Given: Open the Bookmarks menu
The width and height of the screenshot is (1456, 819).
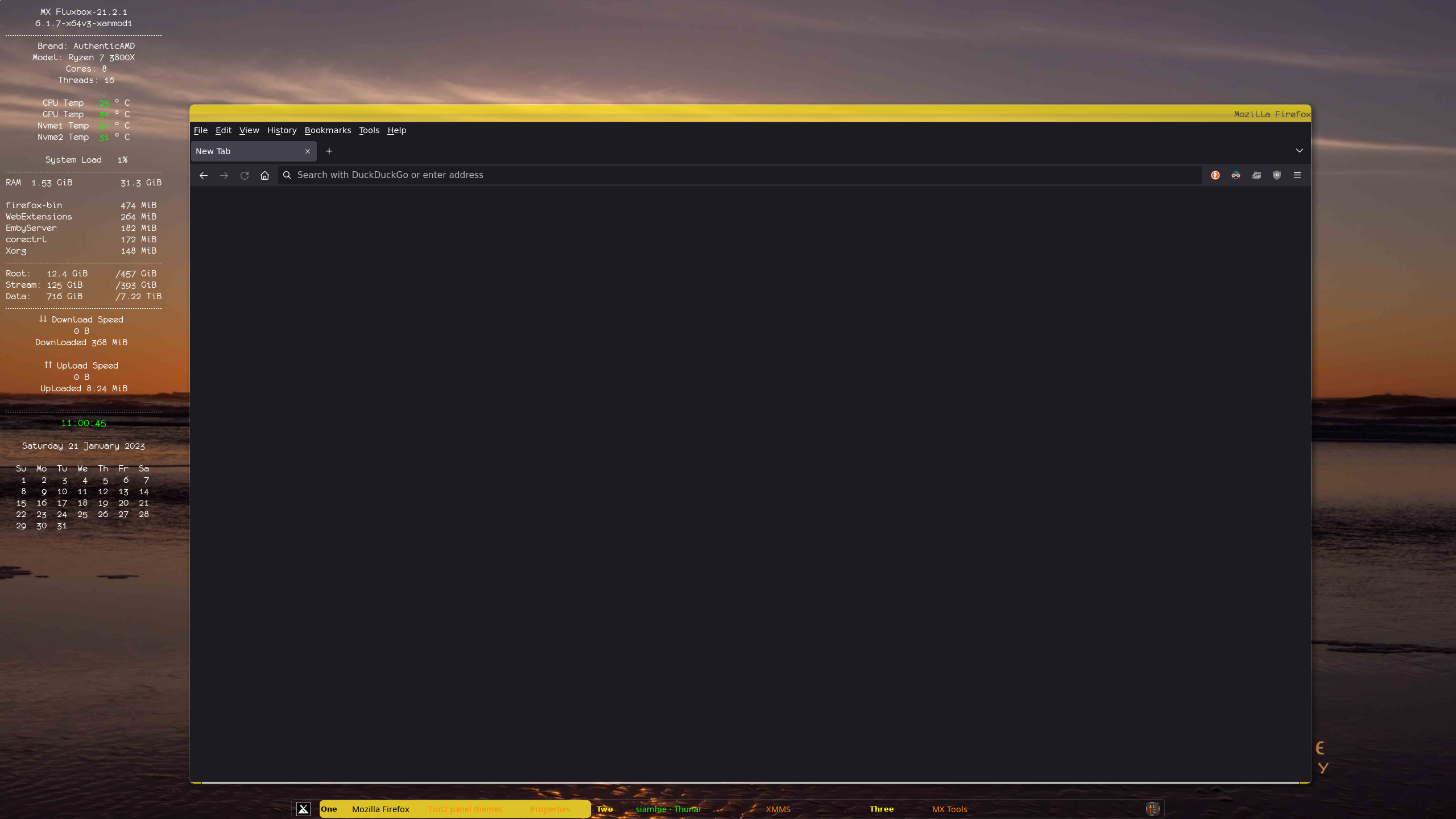Looking at the screenshot, I should click(x=328, y=130).
